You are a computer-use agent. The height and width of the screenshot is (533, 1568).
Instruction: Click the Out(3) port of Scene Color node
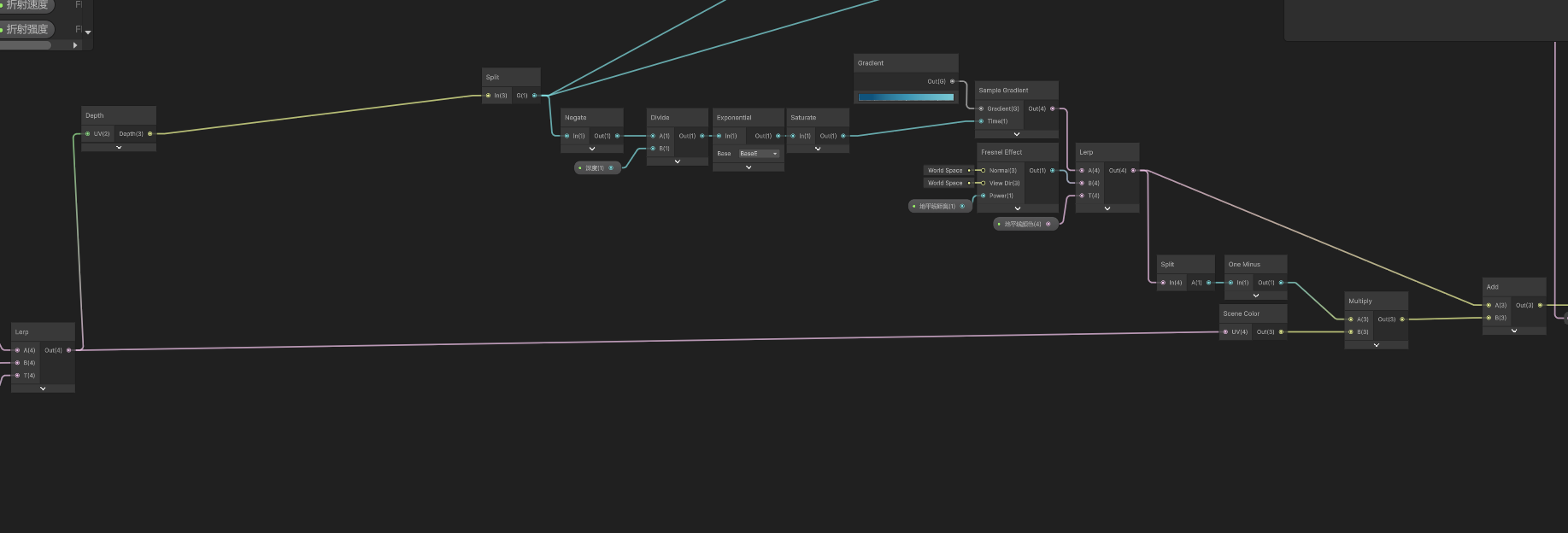coord(1281,331)
